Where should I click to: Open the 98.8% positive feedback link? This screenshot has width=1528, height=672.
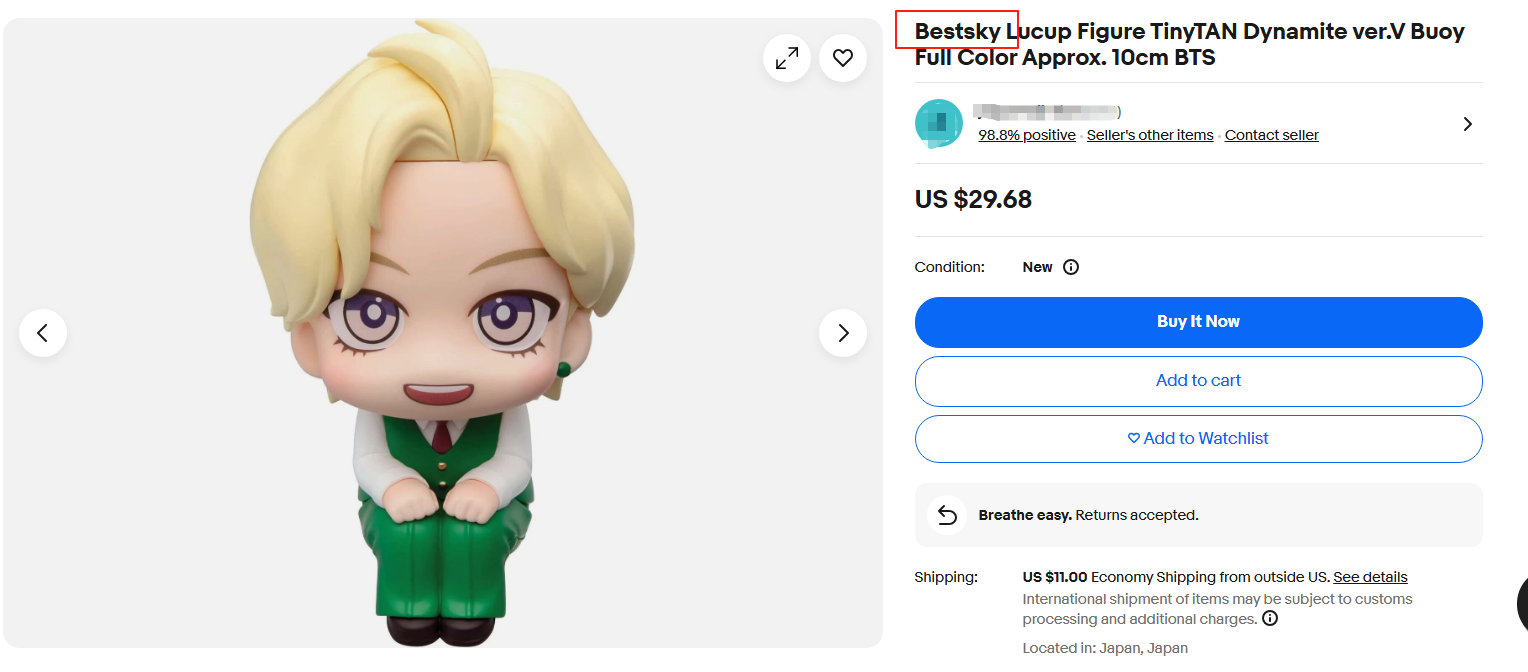(1027, 135)
